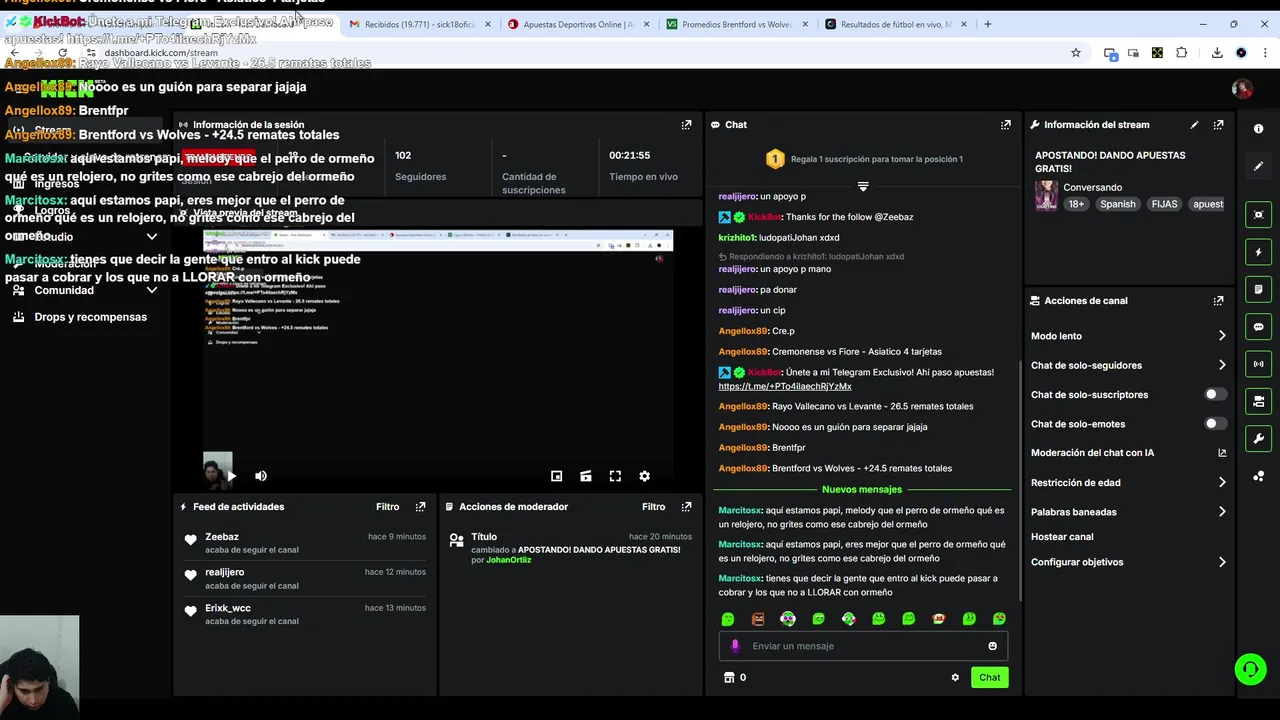Pop out the Chat panel
1280x720 pixels.
coord(1005,125)
